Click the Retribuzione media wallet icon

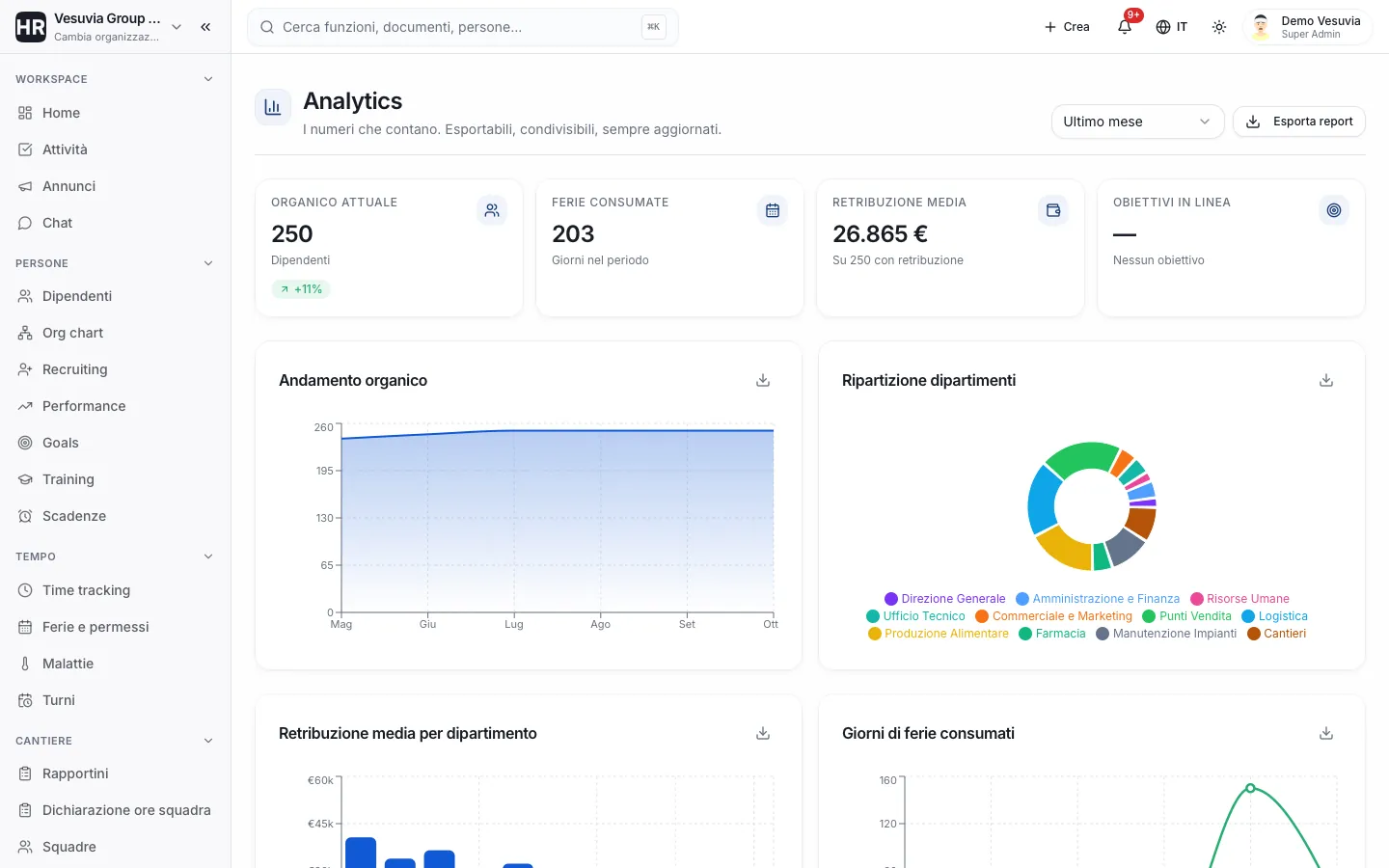1053,210
